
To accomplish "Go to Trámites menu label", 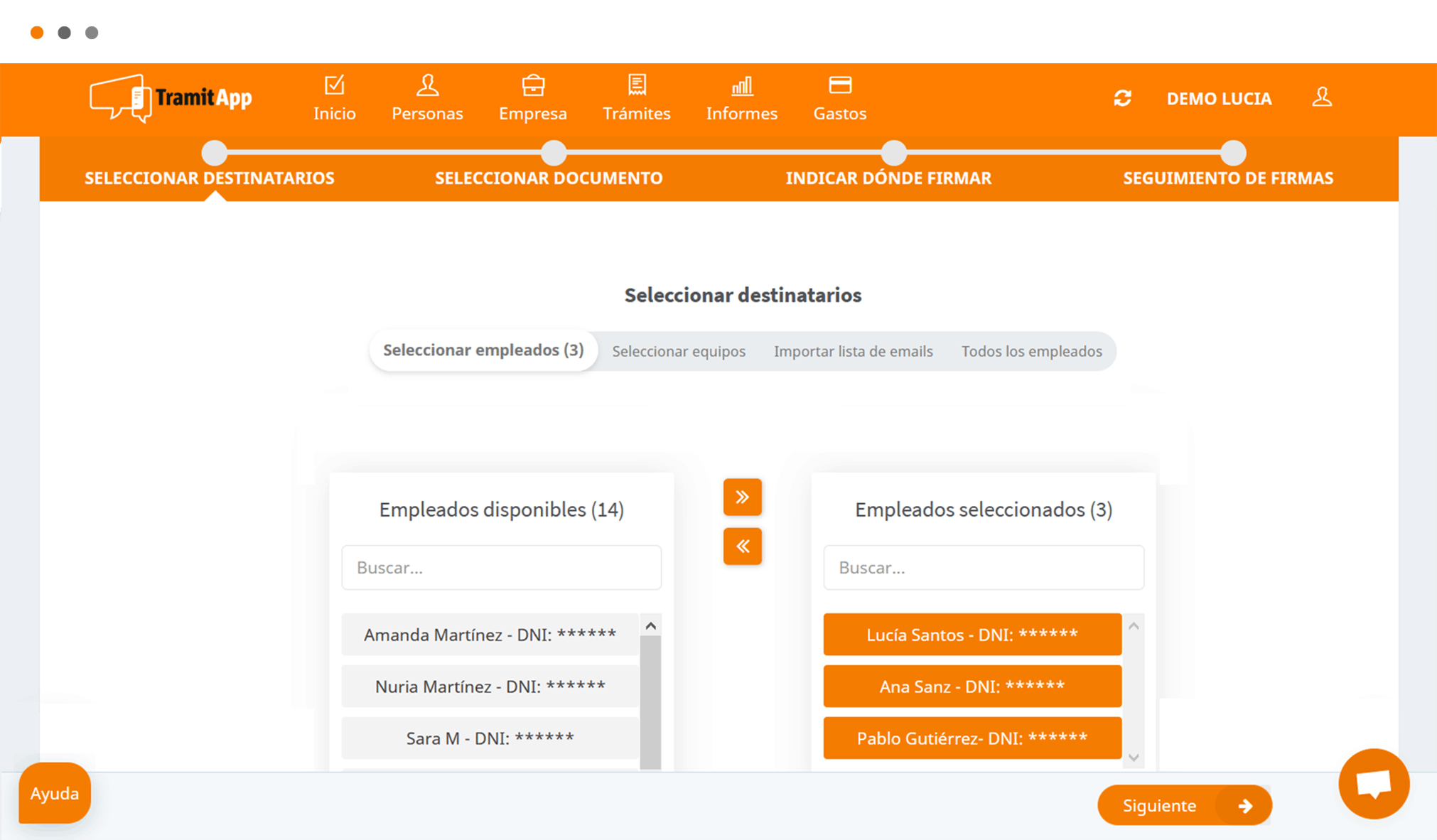I will click(x=637, y=114).
